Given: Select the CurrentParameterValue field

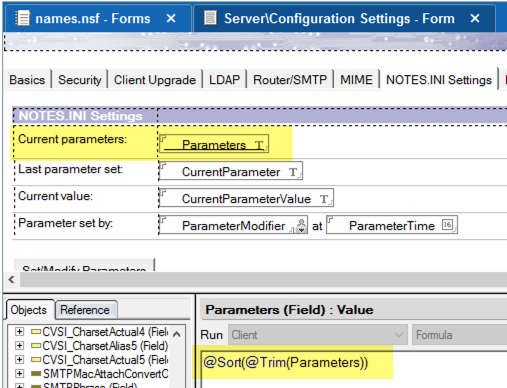Looking at the screenshot, I should tap(246, 198).
